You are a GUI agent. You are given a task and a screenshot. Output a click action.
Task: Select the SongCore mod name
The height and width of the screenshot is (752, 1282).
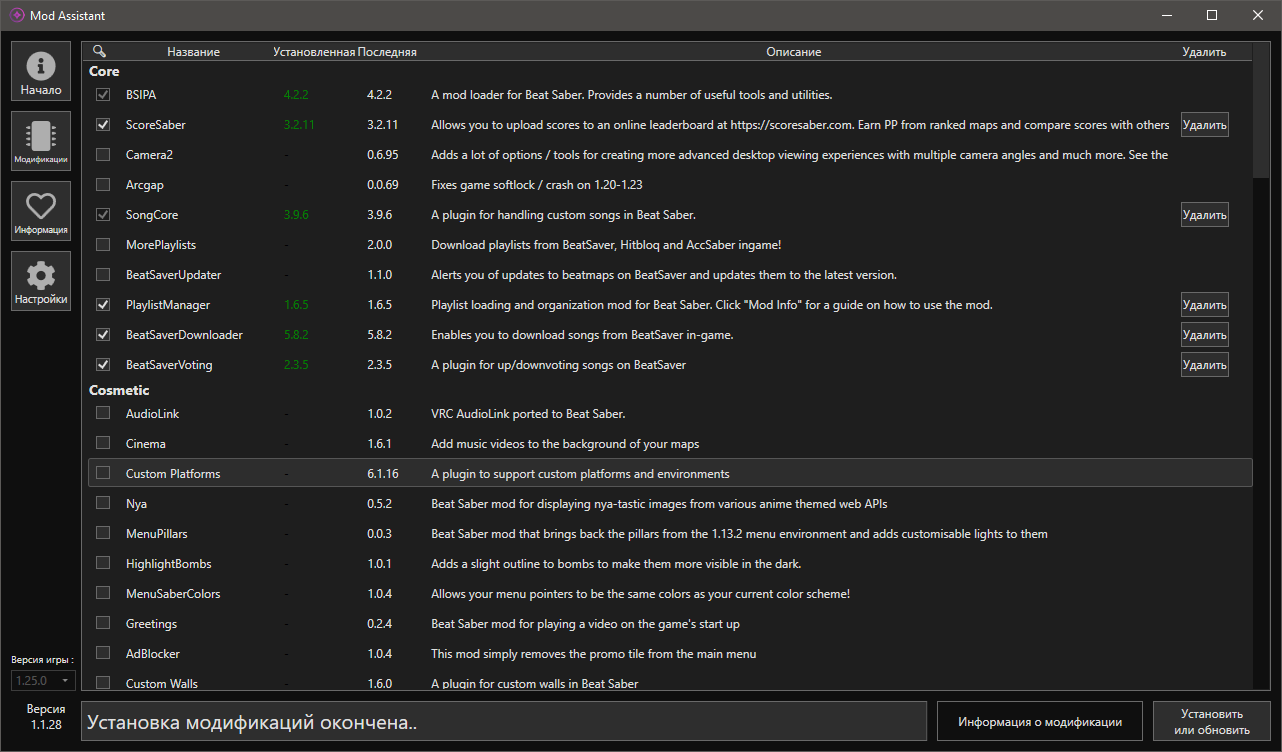(152, 215)
